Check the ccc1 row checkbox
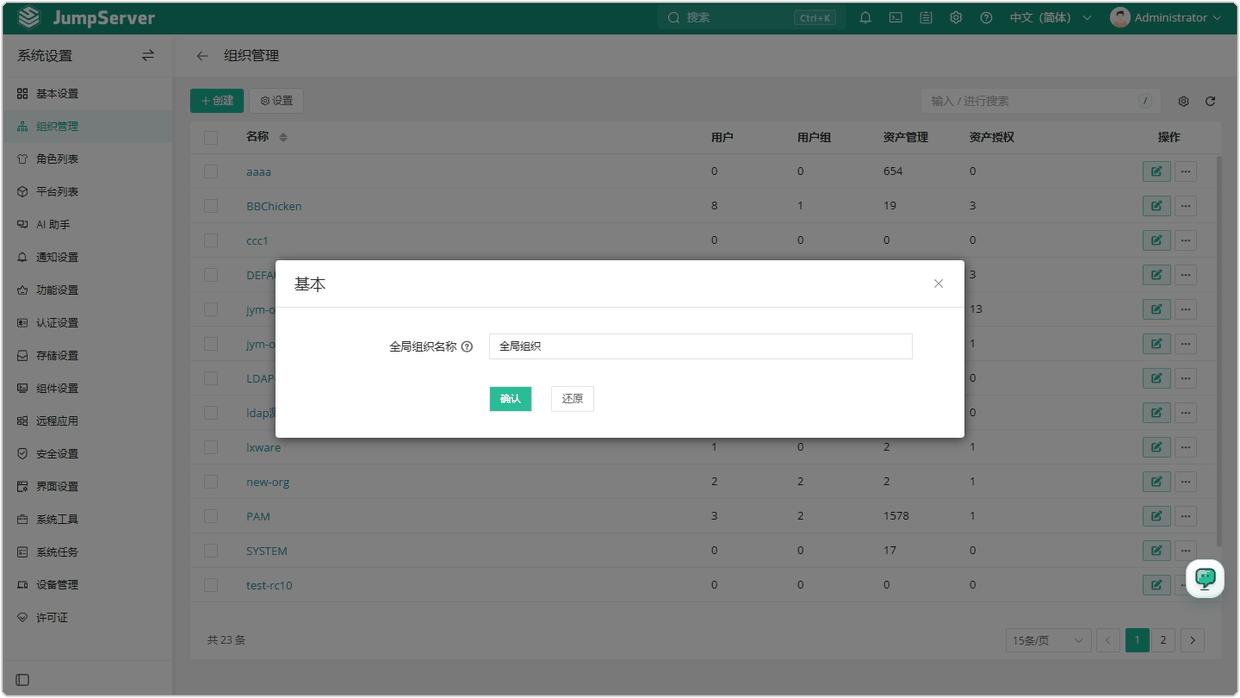The image size is (1240, 698). (x=211, y=241)
